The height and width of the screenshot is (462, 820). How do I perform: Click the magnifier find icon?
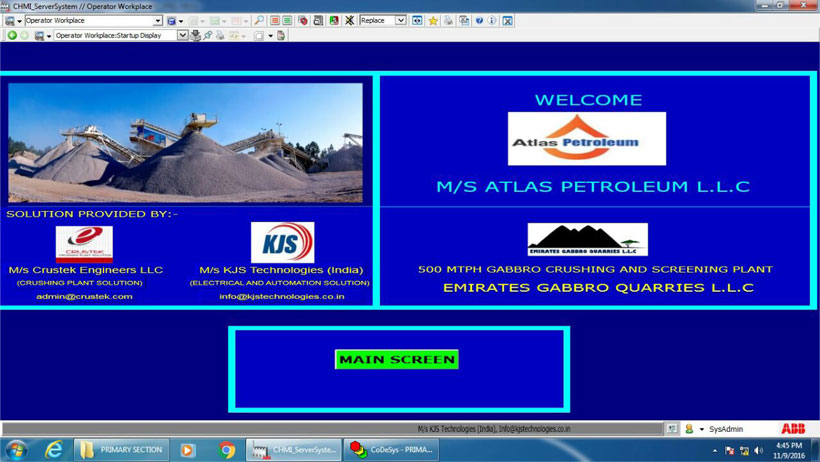point(259,20)
